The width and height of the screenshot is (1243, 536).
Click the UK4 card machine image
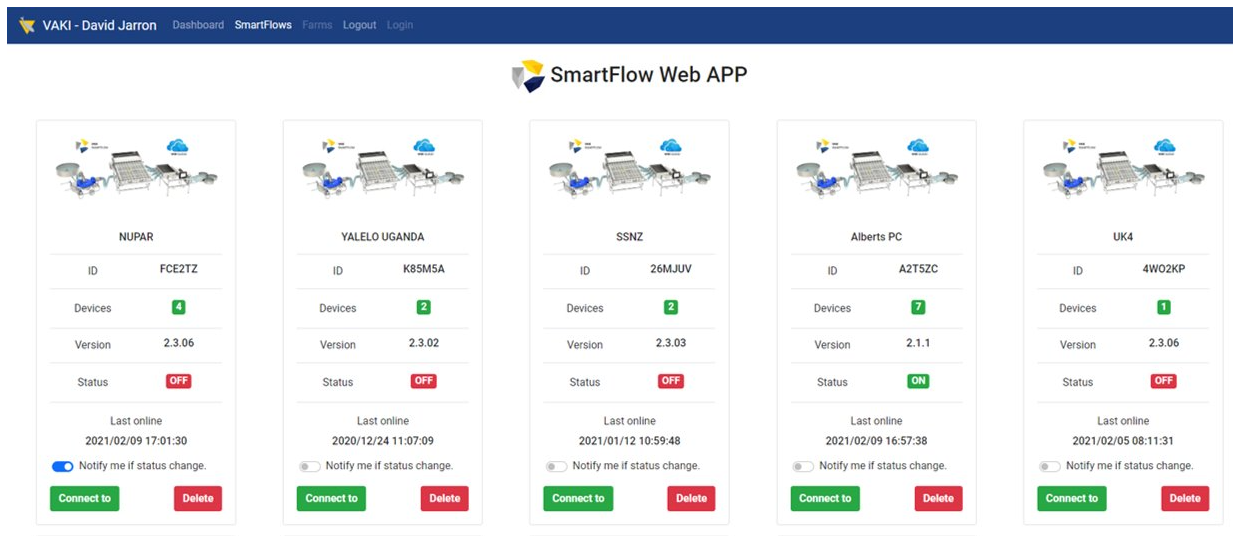point(1123,170)
